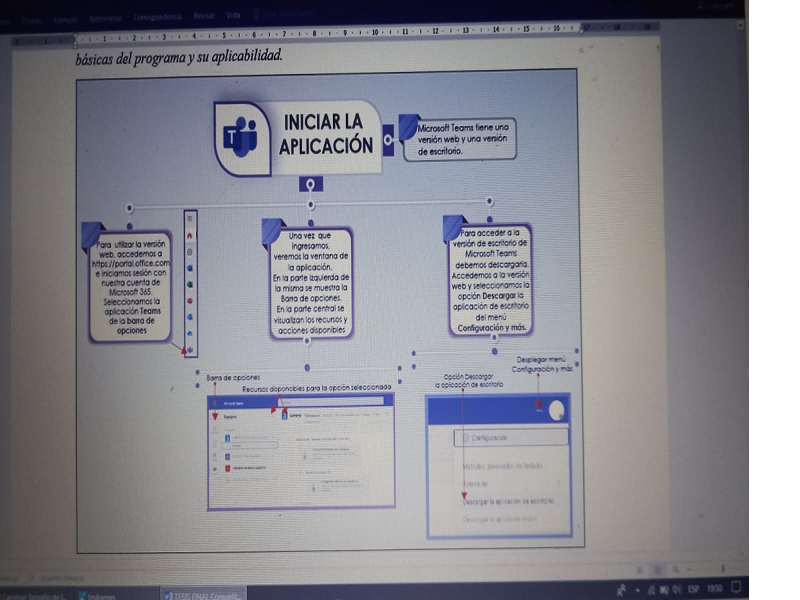
Task: Switch to the Referencias ribbon tab
Action: (x=106, y=19)
